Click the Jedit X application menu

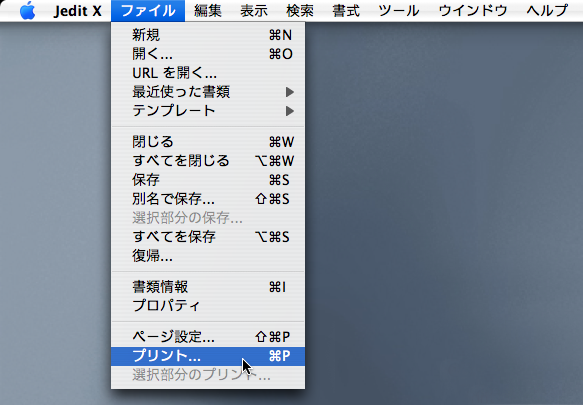click(77, 11)
